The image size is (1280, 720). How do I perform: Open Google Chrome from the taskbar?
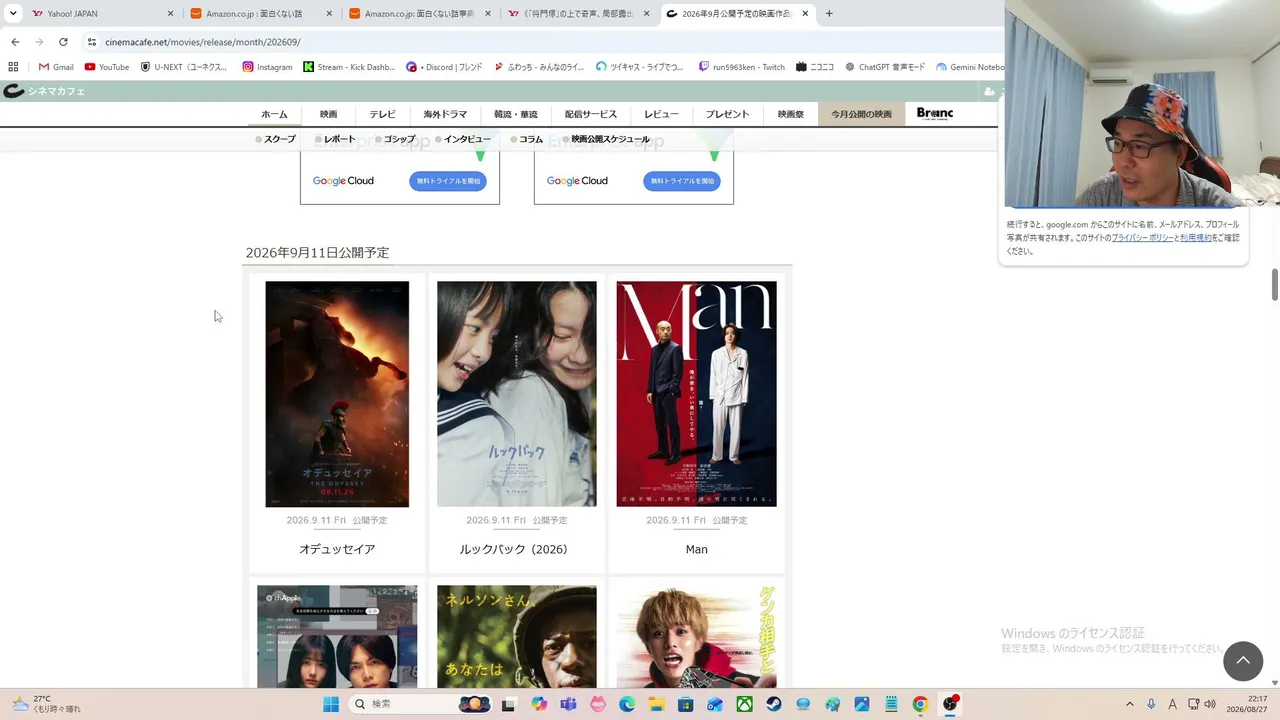(920, 704)
